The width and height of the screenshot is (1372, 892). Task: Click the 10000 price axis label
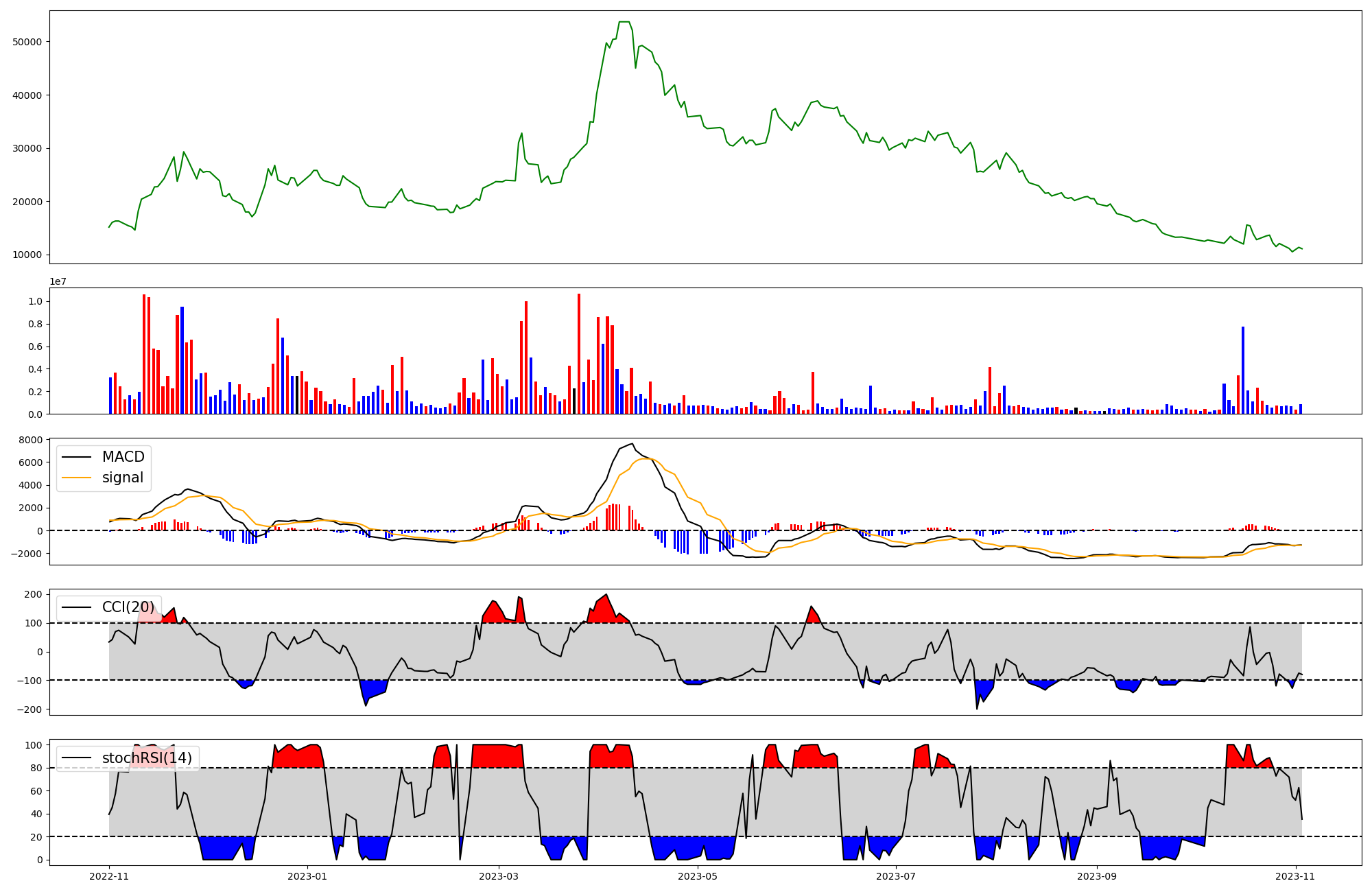coord(27,255)
